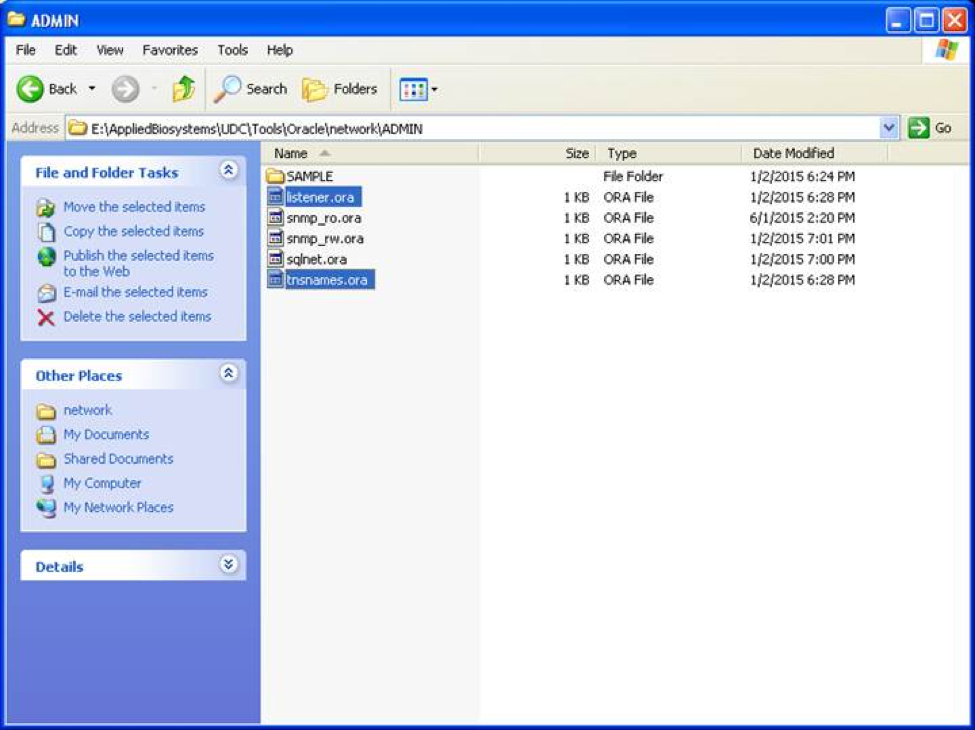Click the red Delete selected items icon
The width and height of the screenshot is (975, 730).
46,317
